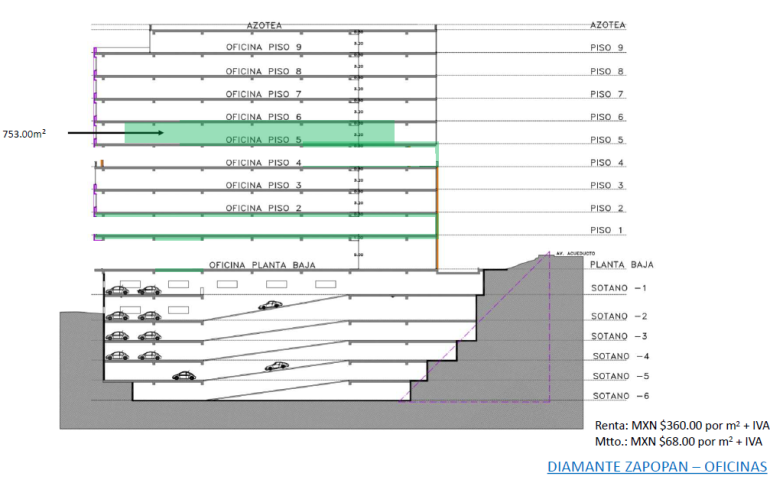Viewport: 770px width, 483px height.
Task: Click the OFICINA PLANTA BAJA label
Action: pyautogui.click(x=262, y=265)
